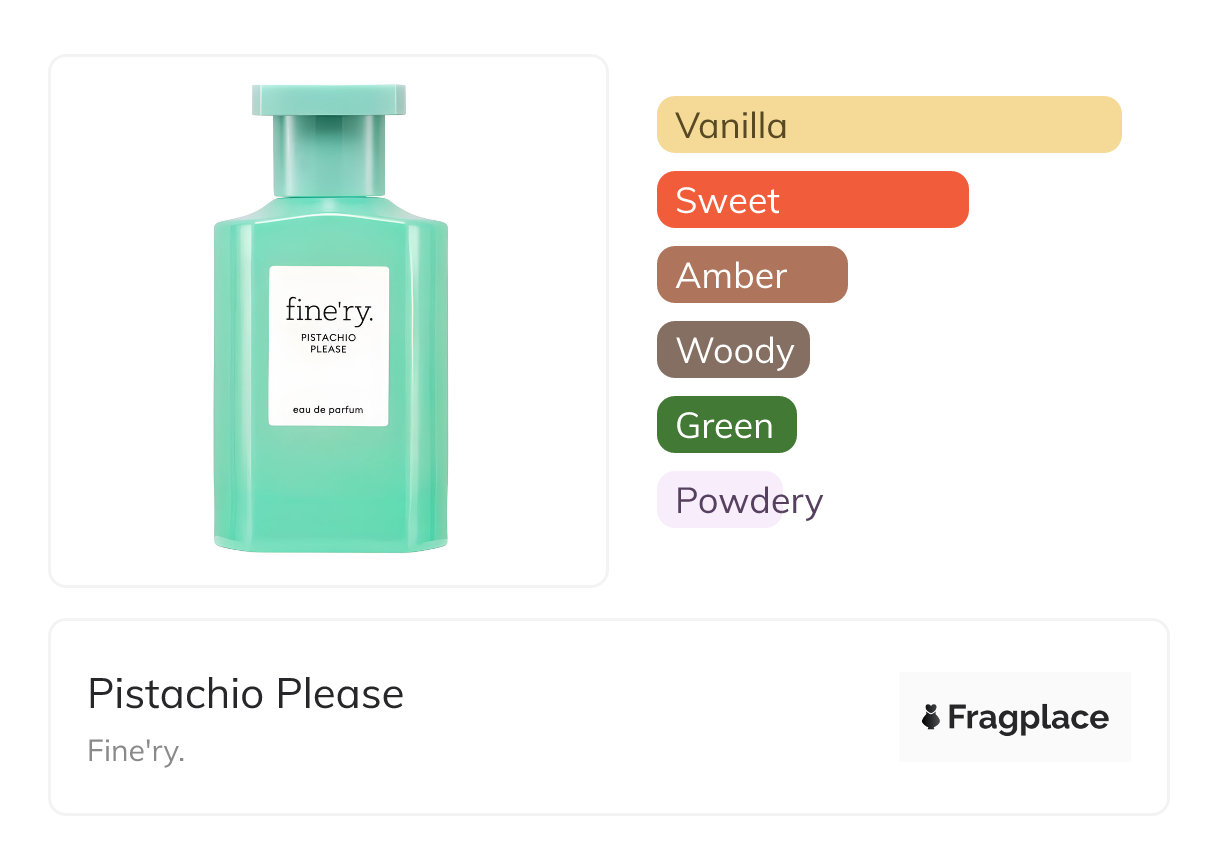Viewport: 1218px width, 864px height.
Task: Click the Fragplace wordmark text
Action: 1028,717
